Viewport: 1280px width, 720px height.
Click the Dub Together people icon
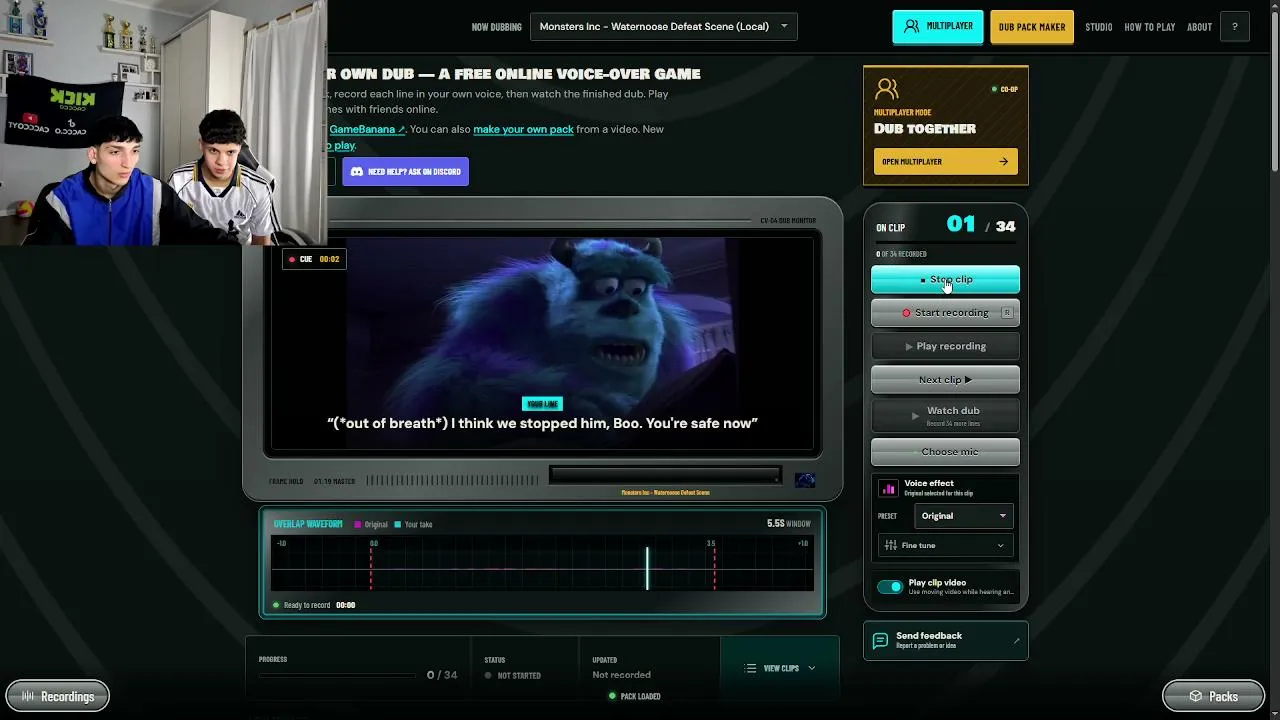coord(886,90)
